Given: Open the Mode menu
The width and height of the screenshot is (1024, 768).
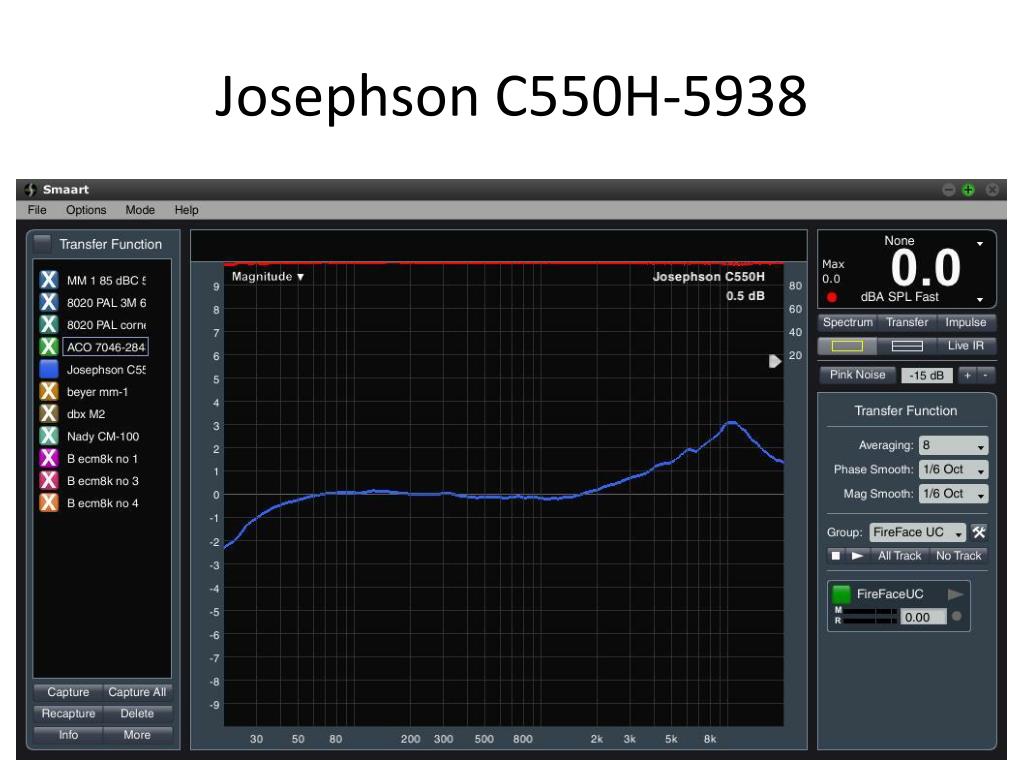Looking at the screenshot, I should pos(140,210).
